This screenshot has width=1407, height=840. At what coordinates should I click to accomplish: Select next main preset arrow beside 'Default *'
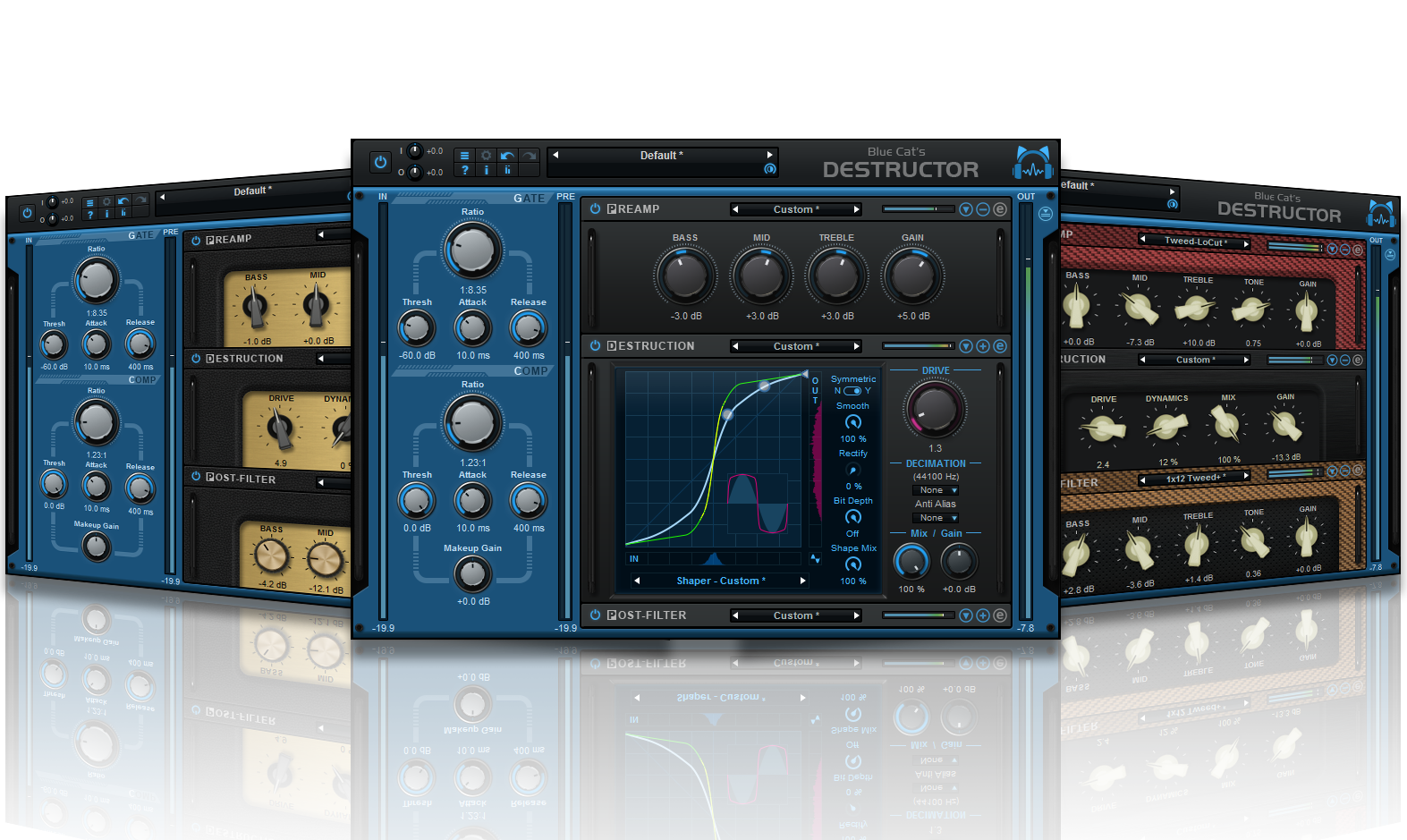pyautogui.click(x=769, y=155)
